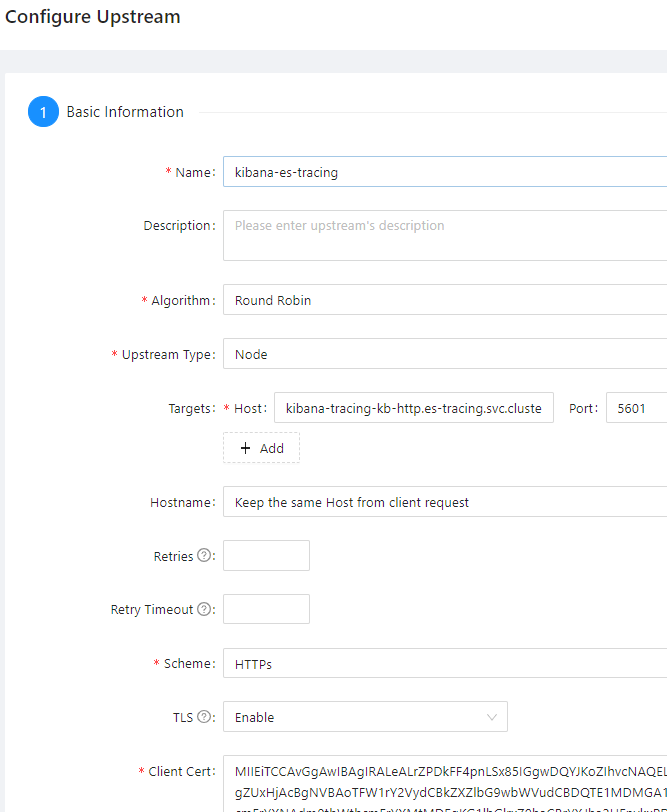Select the Basic Information section label
The image size is (667, 812).
[x=125, y=111]
